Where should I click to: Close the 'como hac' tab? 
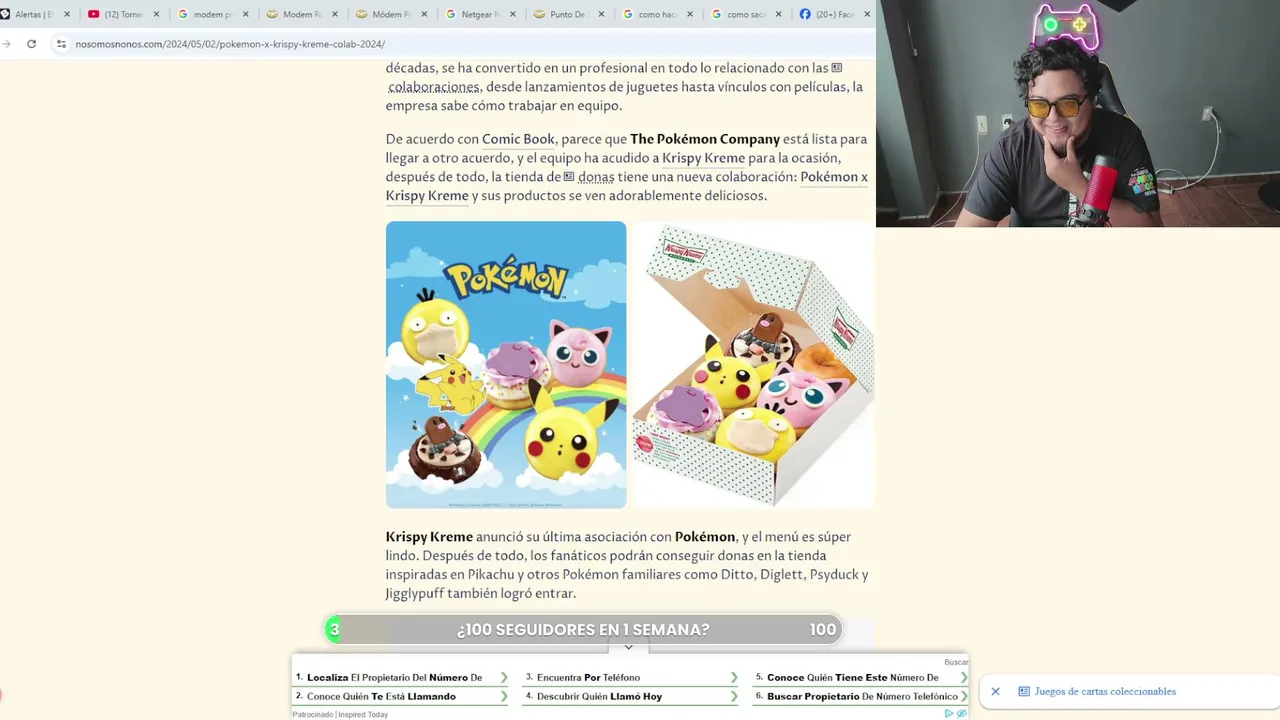(691, 14)
